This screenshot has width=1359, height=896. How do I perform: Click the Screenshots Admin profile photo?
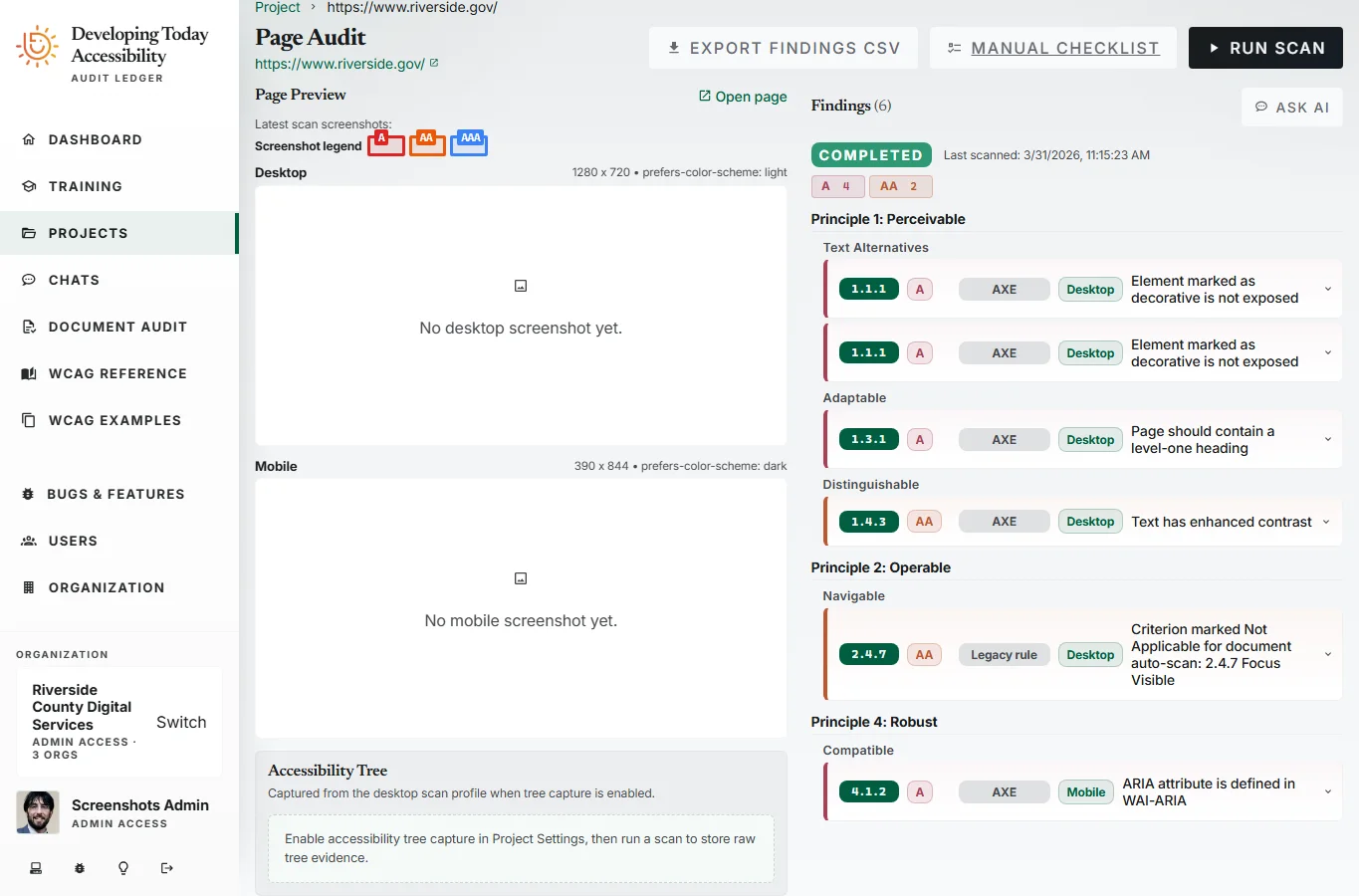point(38,812)
